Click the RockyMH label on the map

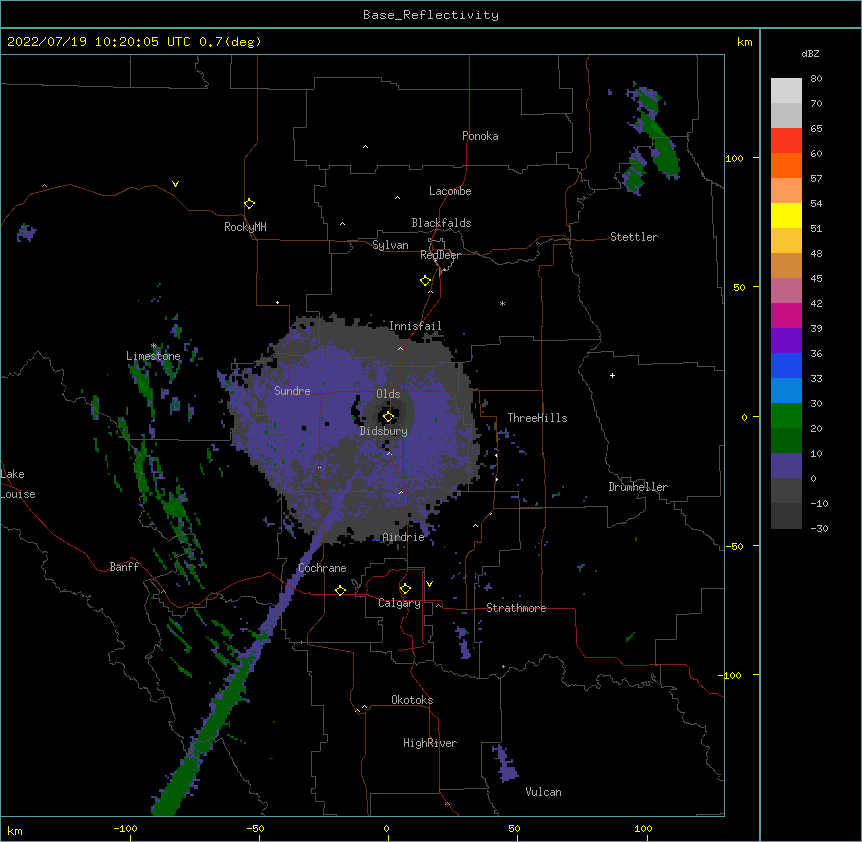(245, 227)
